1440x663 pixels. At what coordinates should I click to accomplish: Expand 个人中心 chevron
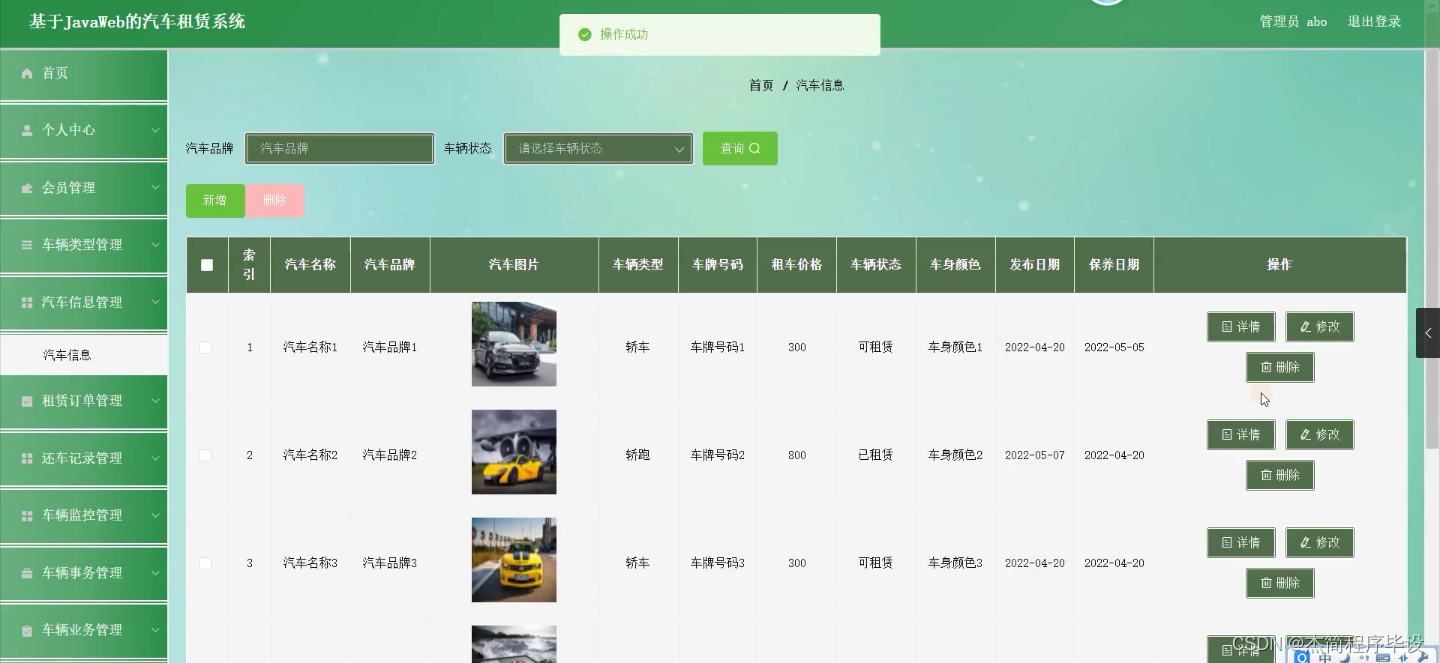155,130
